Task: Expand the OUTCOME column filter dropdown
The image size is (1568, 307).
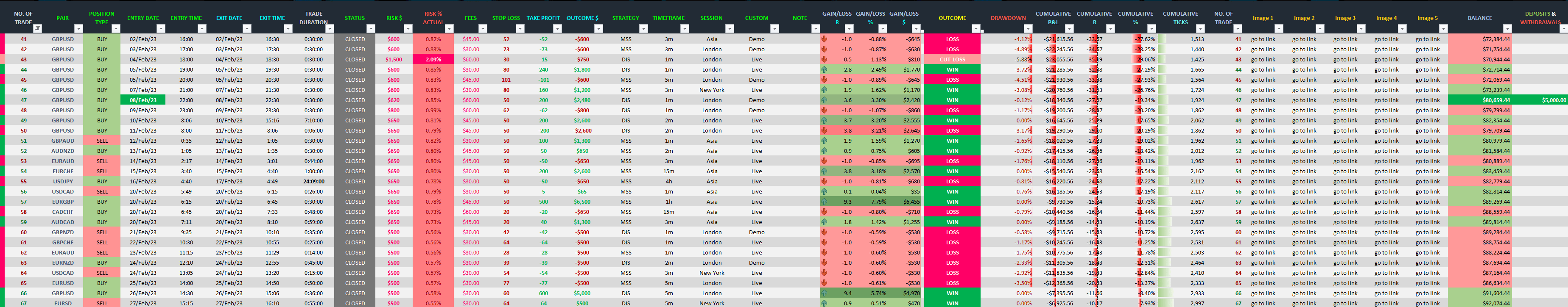Action: tap(976, 28)
